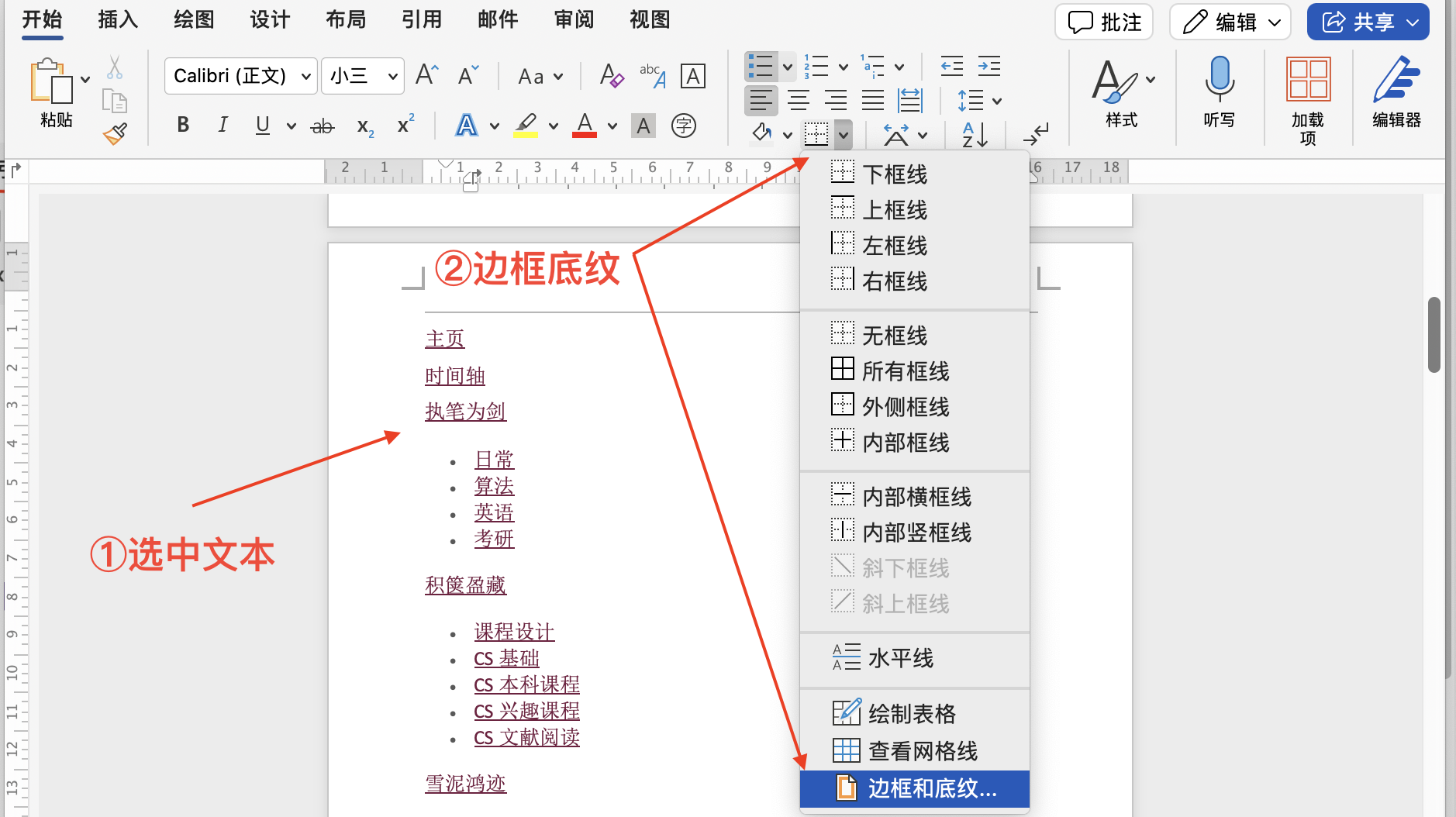Screen dimensions: 1456x817
Task: Apply character shading gray A icon
Action: tap(643, 126)
